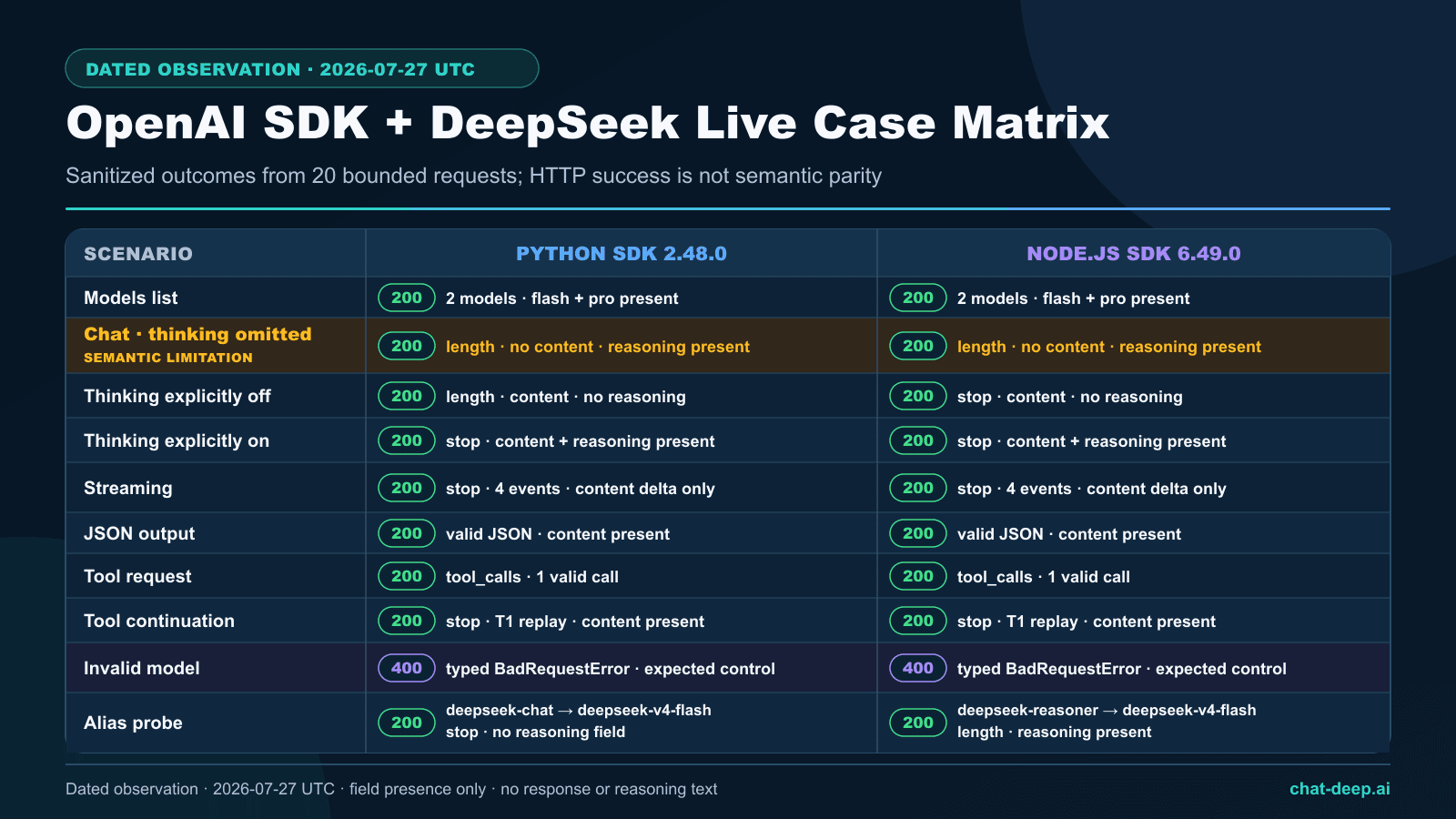This screenshot has height=819, width=1456.
Task: Click 'length · reasoning present' in Alias probe row
Action: coord(1055,732)
